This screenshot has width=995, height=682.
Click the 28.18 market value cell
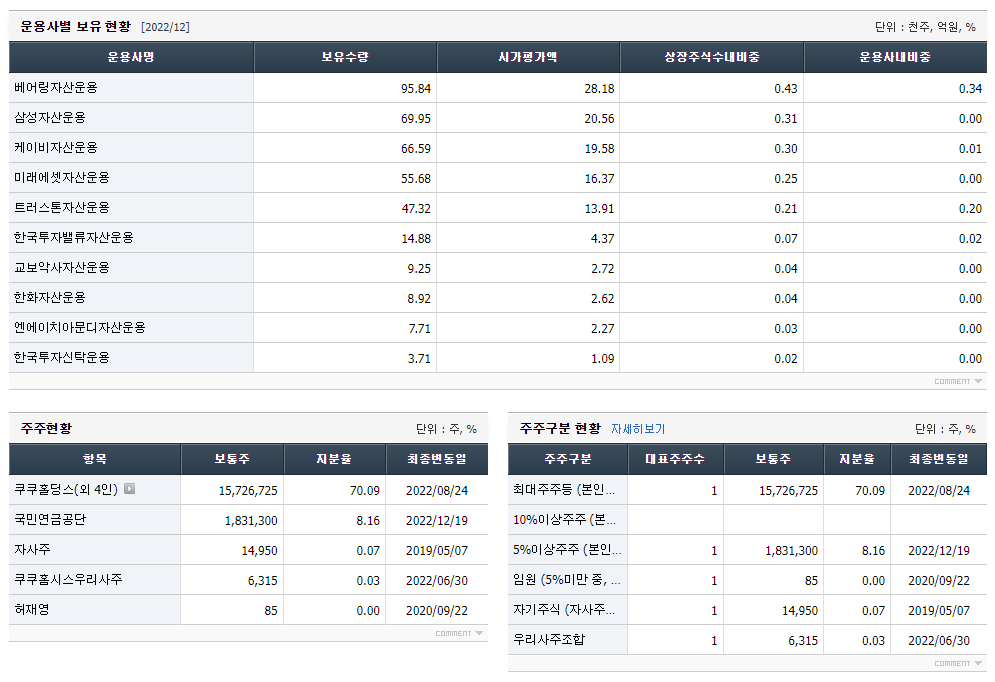(599, 89)
